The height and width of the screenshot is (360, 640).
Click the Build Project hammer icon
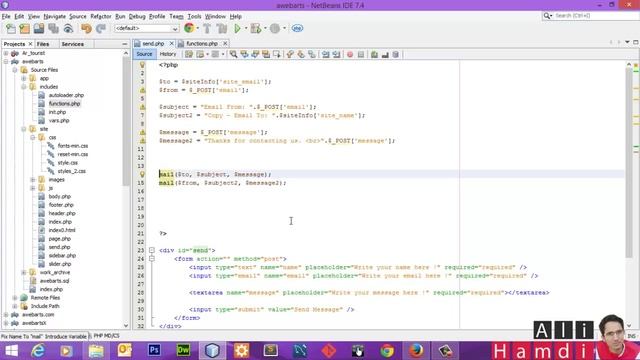(207, 28)
